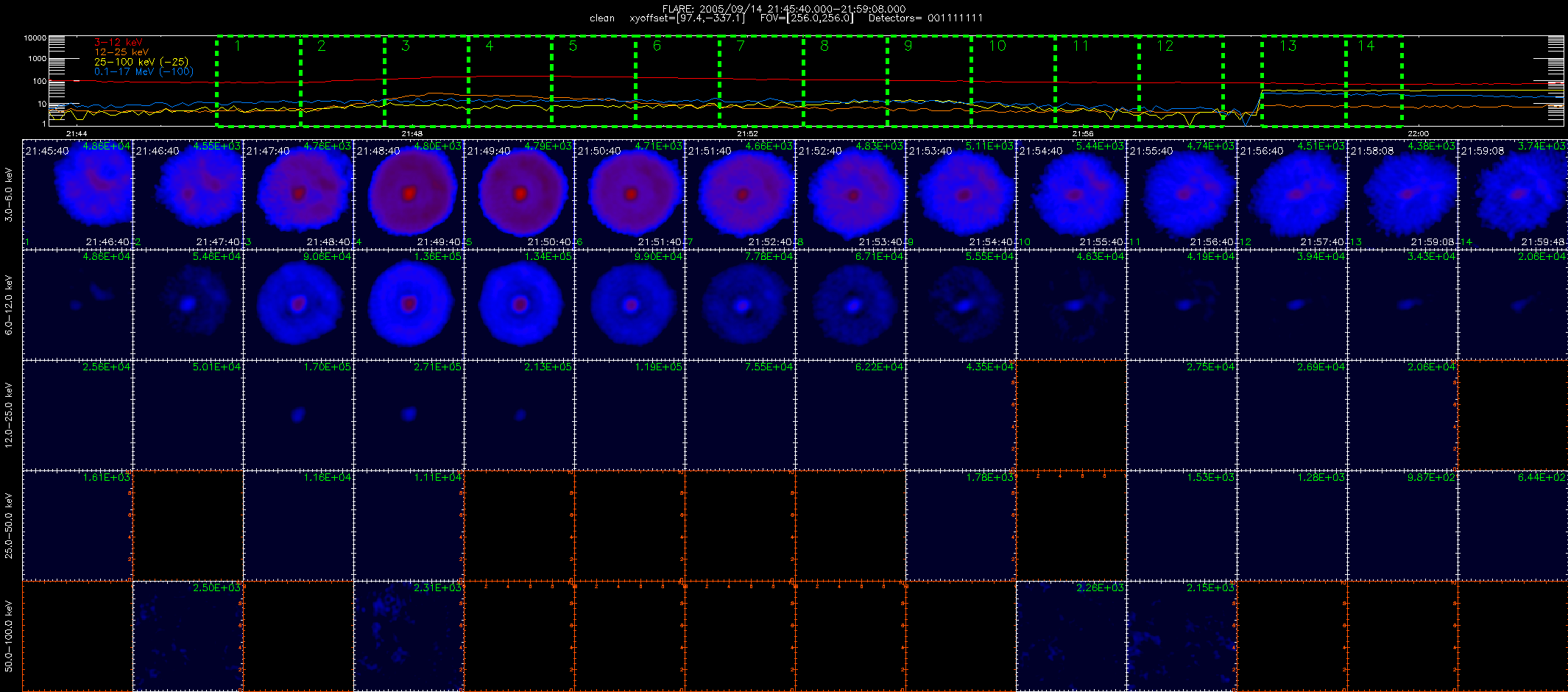Viewport: 1568px width, 692px height.
Task: Click the "21:56" time axis label
Action: [1083, 133]
